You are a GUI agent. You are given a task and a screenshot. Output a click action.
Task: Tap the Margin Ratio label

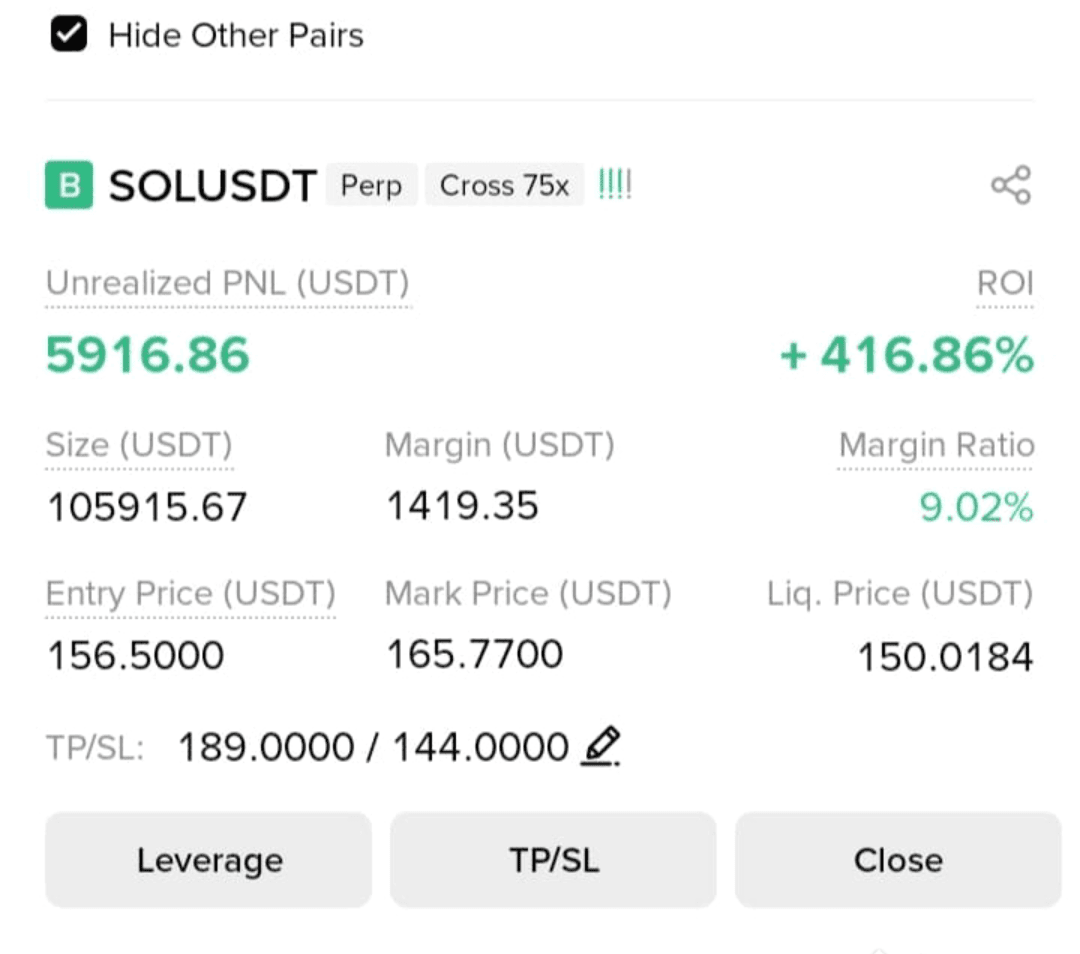coord(936,445)
